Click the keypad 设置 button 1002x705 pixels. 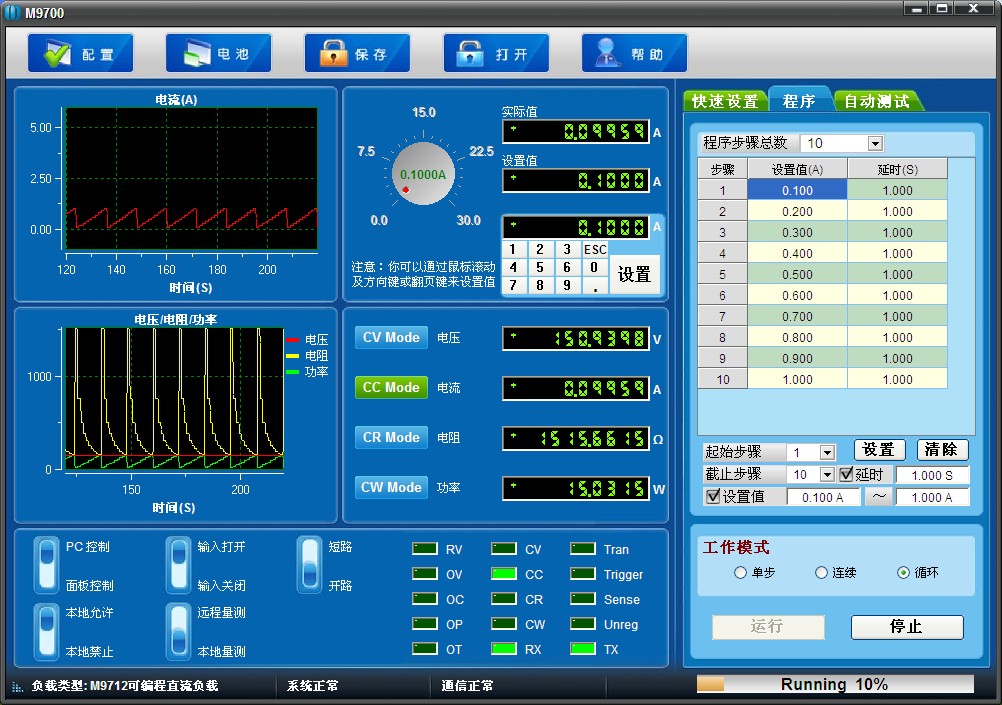634,275
